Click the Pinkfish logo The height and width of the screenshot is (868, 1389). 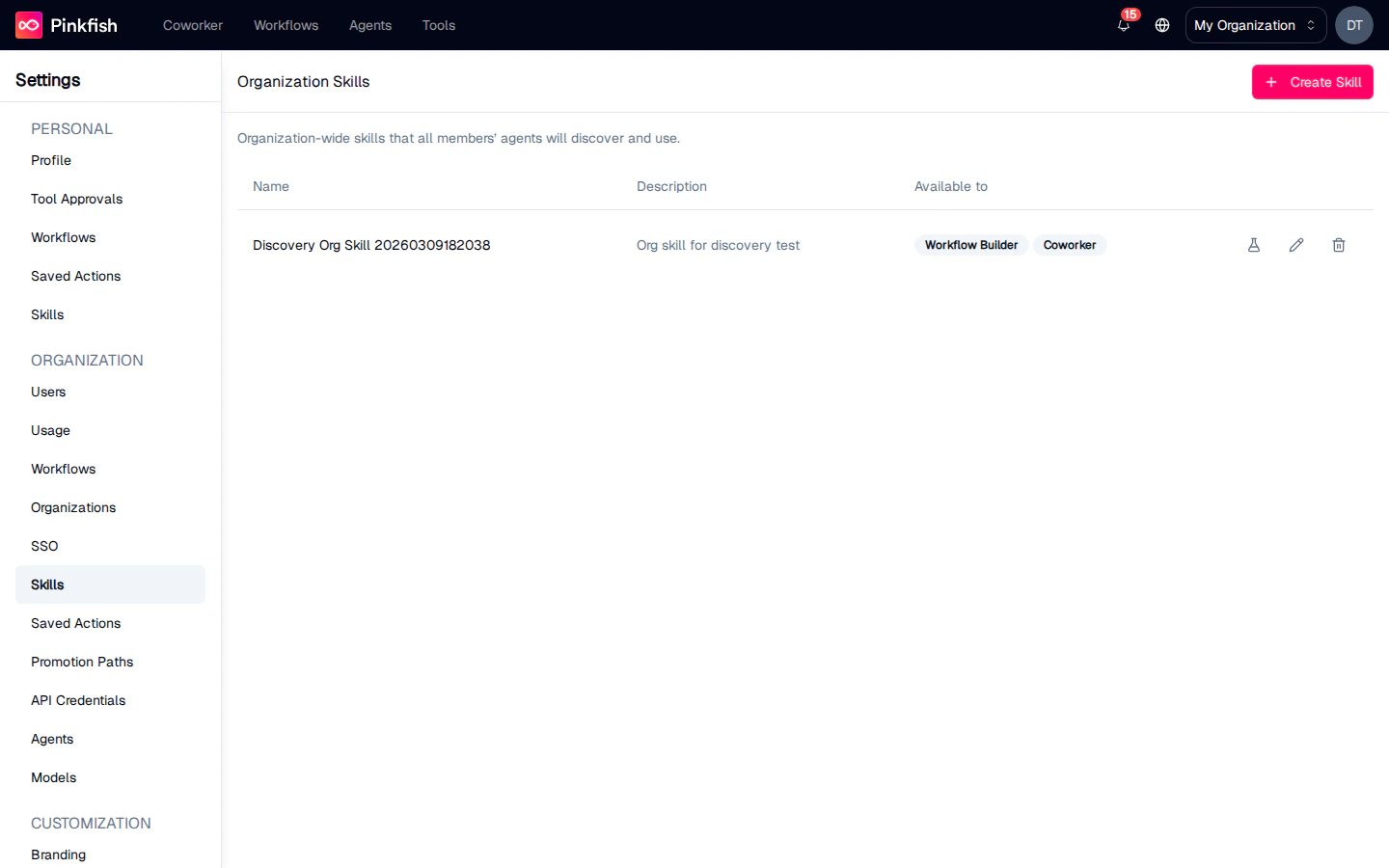[66, 25]
